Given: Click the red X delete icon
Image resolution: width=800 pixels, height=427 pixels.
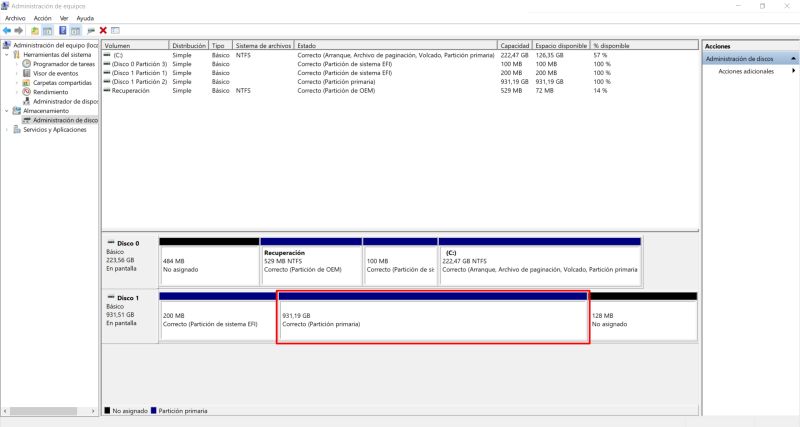Looking at the screenshot, I should (x=103, y=31).
